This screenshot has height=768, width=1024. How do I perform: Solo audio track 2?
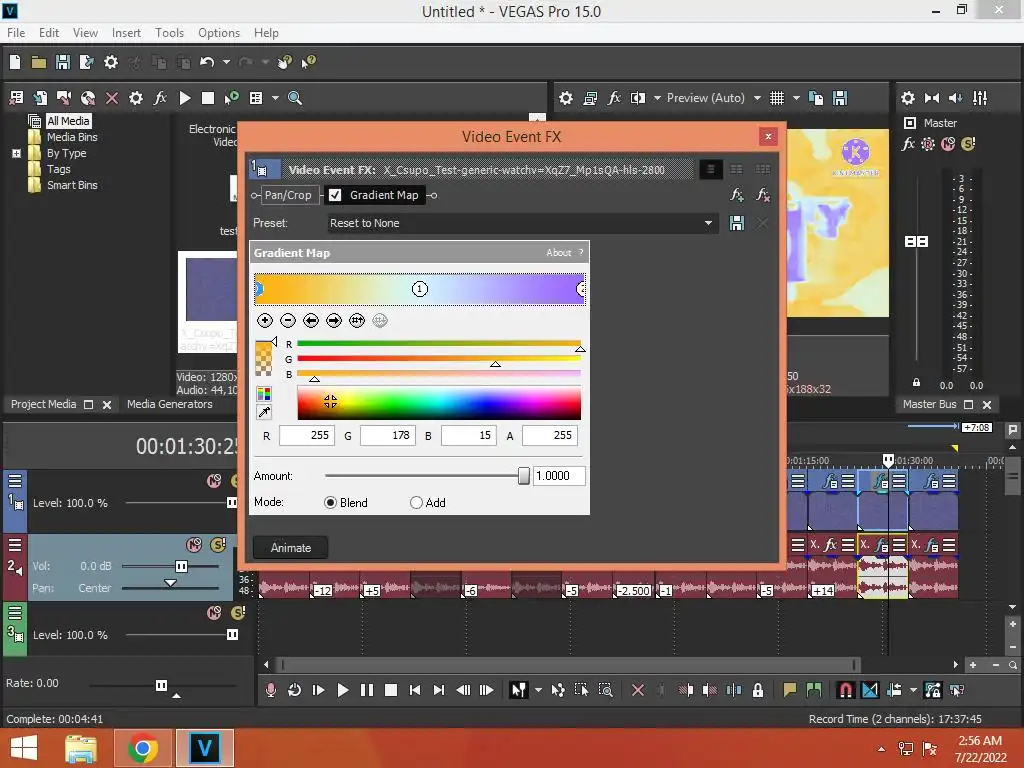click(217, 545)
